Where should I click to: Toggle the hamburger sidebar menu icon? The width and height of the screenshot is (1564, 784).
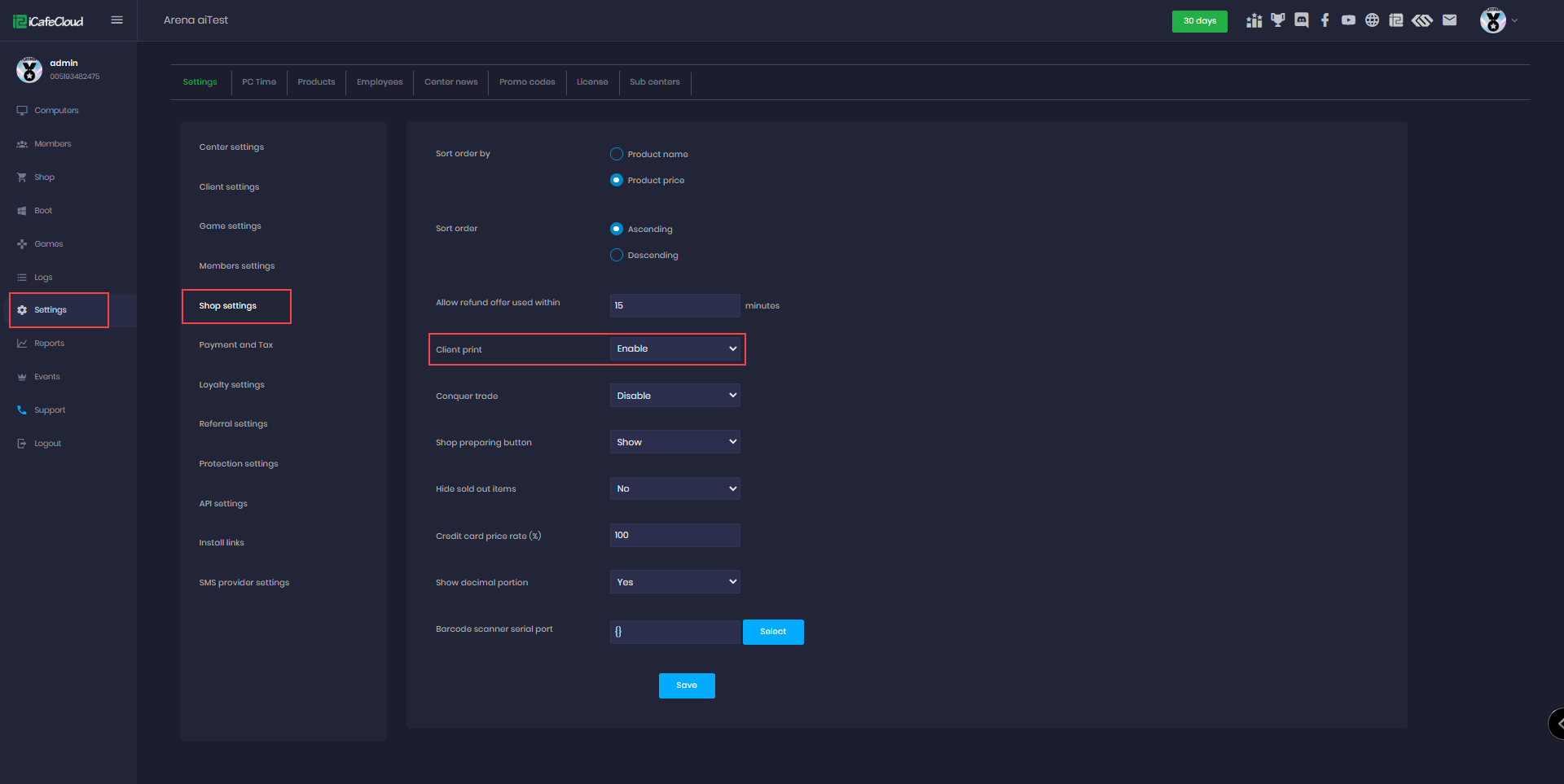coord(117,20)
